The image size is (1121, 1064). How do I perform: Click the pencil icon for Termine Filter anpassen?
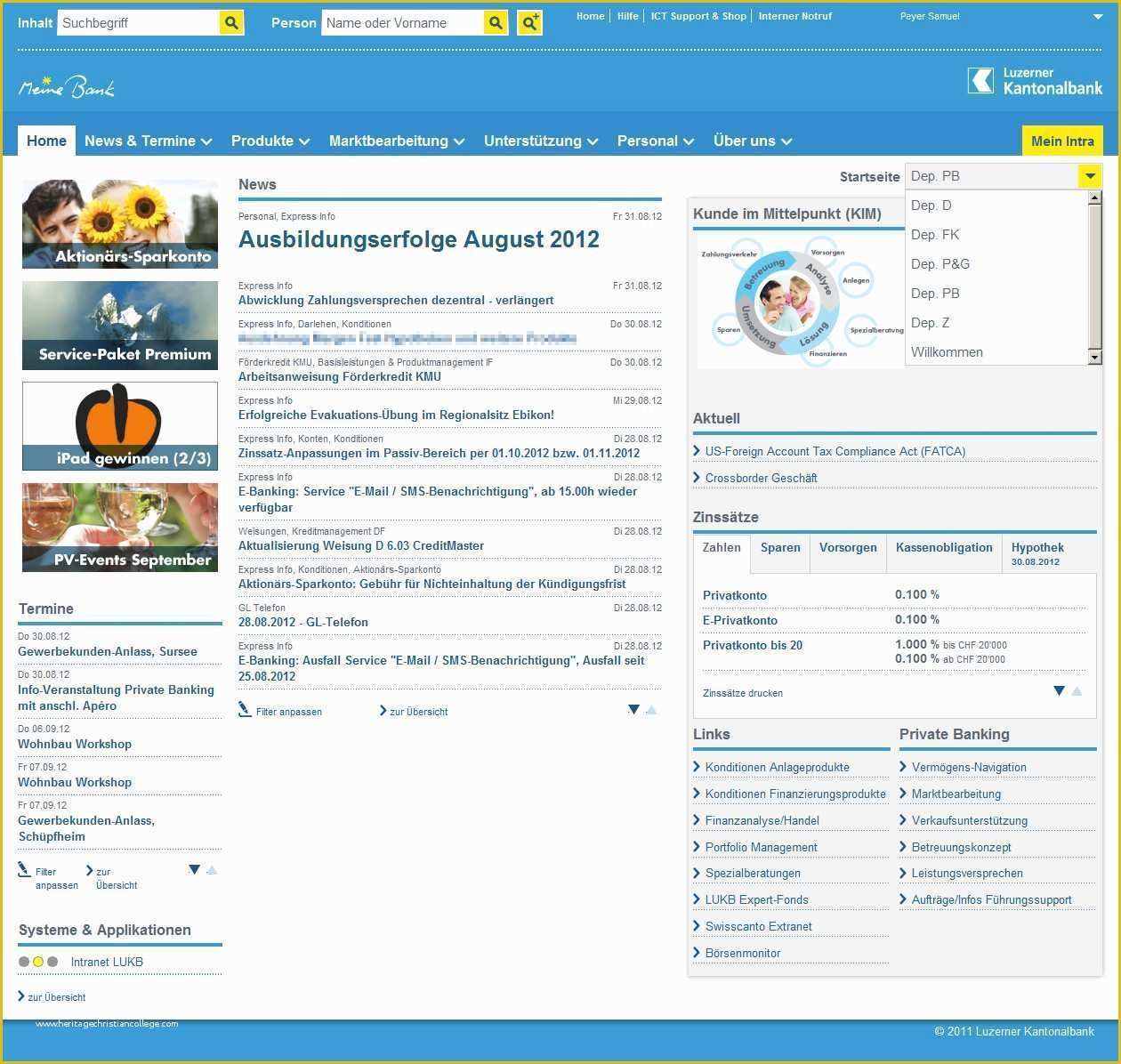click(x=24, y=869)
